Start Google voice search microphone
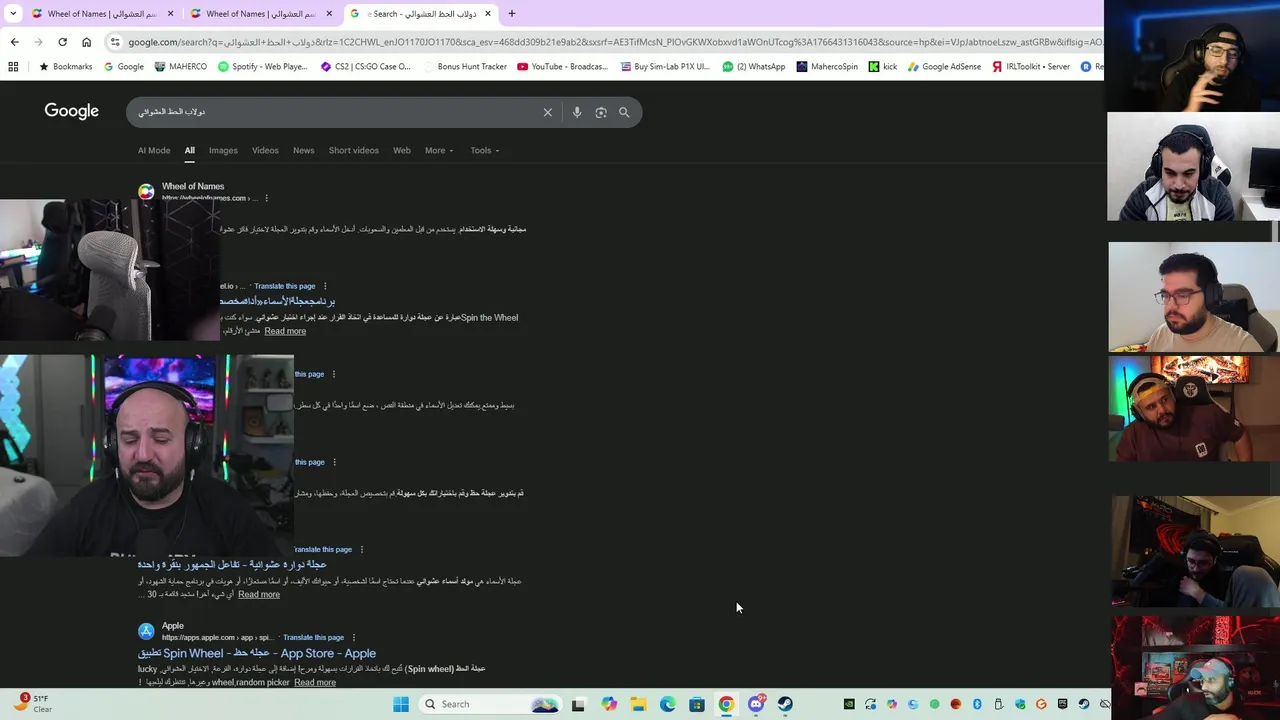 coord(576,112)
